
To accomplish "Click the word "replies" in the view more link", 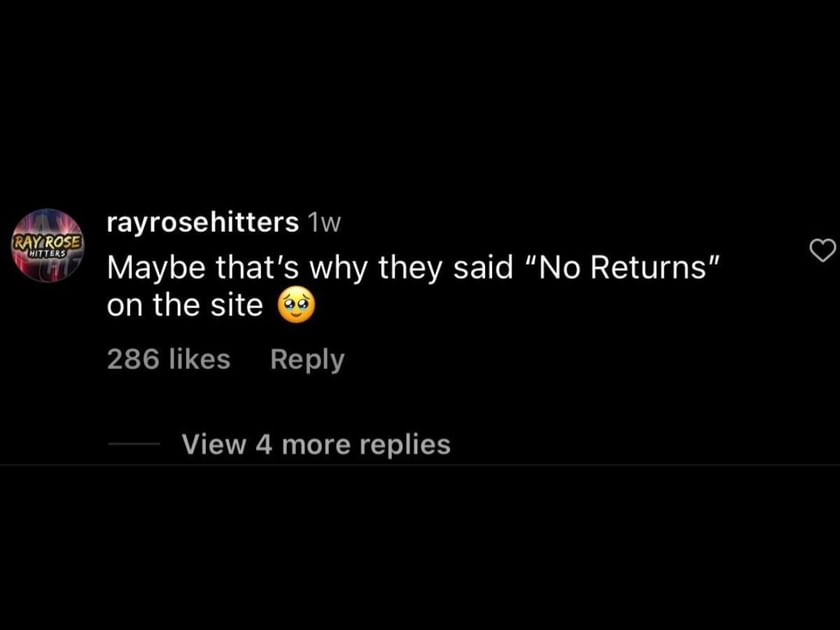I will pos(405,445).
